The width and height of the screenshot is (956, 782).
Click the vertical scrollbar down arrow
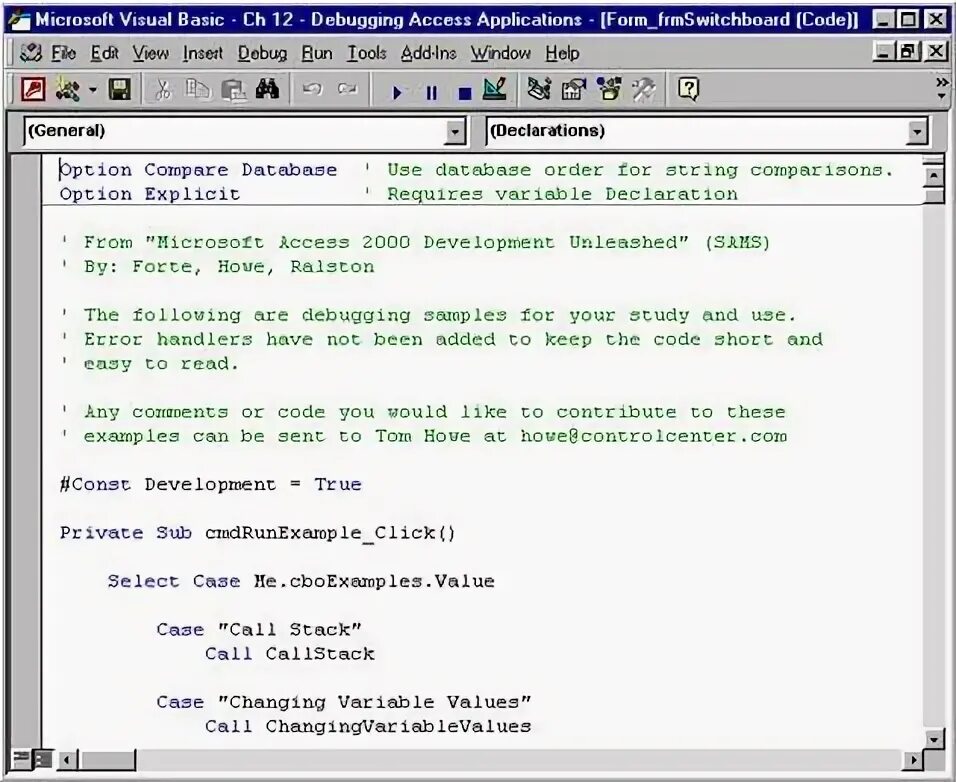pos(934,739)
